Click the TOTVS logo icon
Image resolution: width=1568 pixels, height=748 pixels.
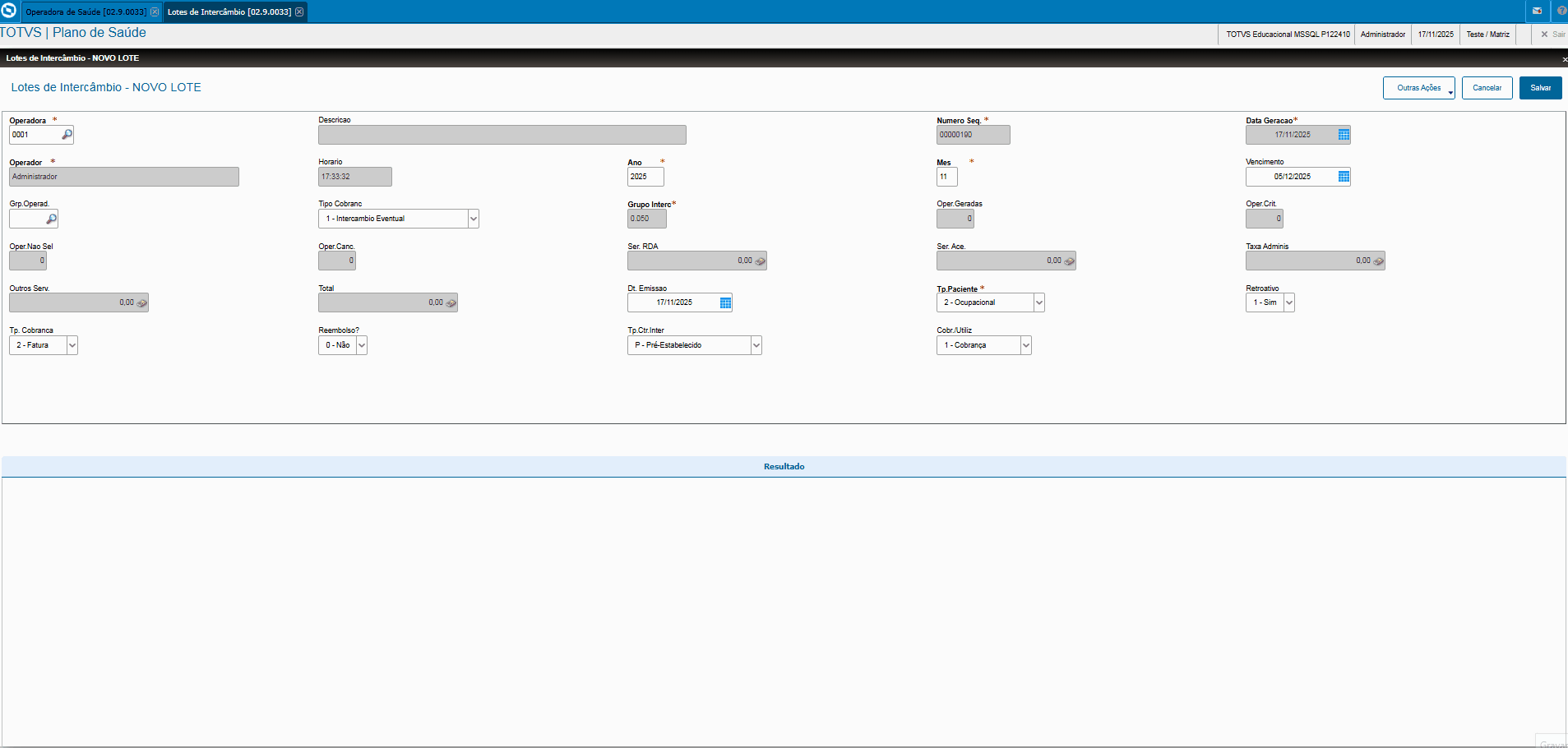click(9, 11)
